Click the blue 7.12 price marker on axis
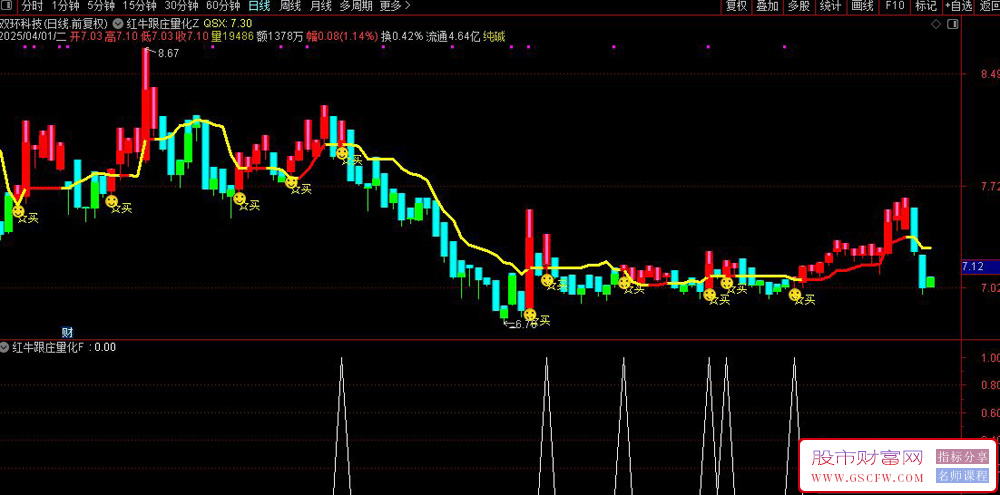The width and height of the screenshot is (1000, 495). tap(972, 266)
